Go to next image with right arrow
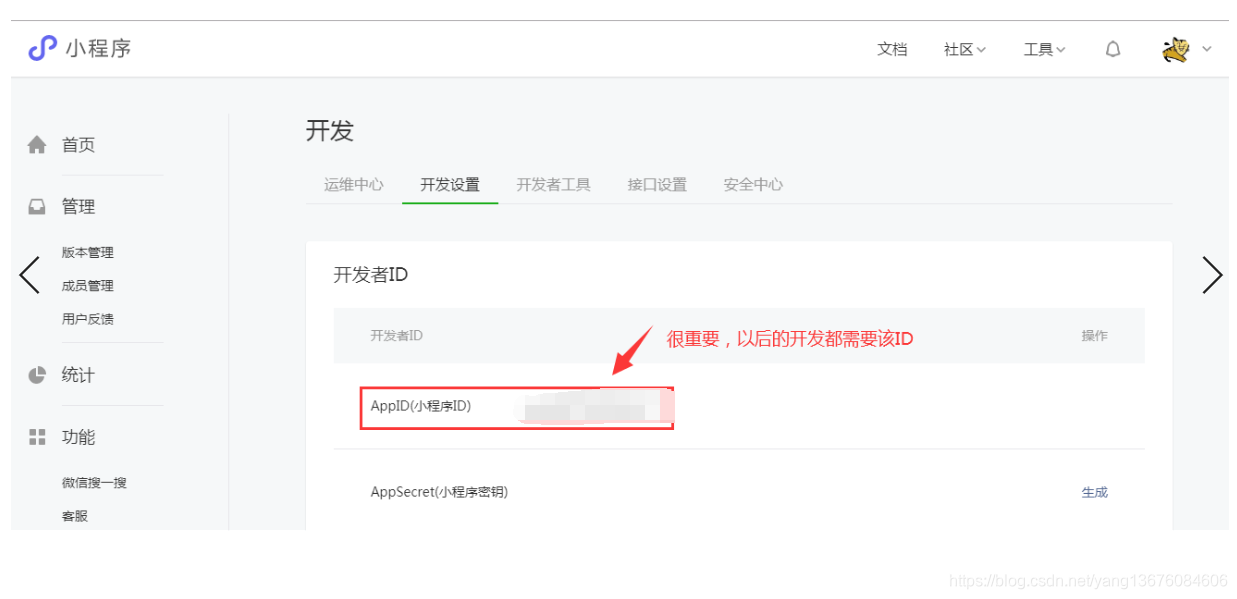This screenshot has height=599, width=1237. 1212,275
